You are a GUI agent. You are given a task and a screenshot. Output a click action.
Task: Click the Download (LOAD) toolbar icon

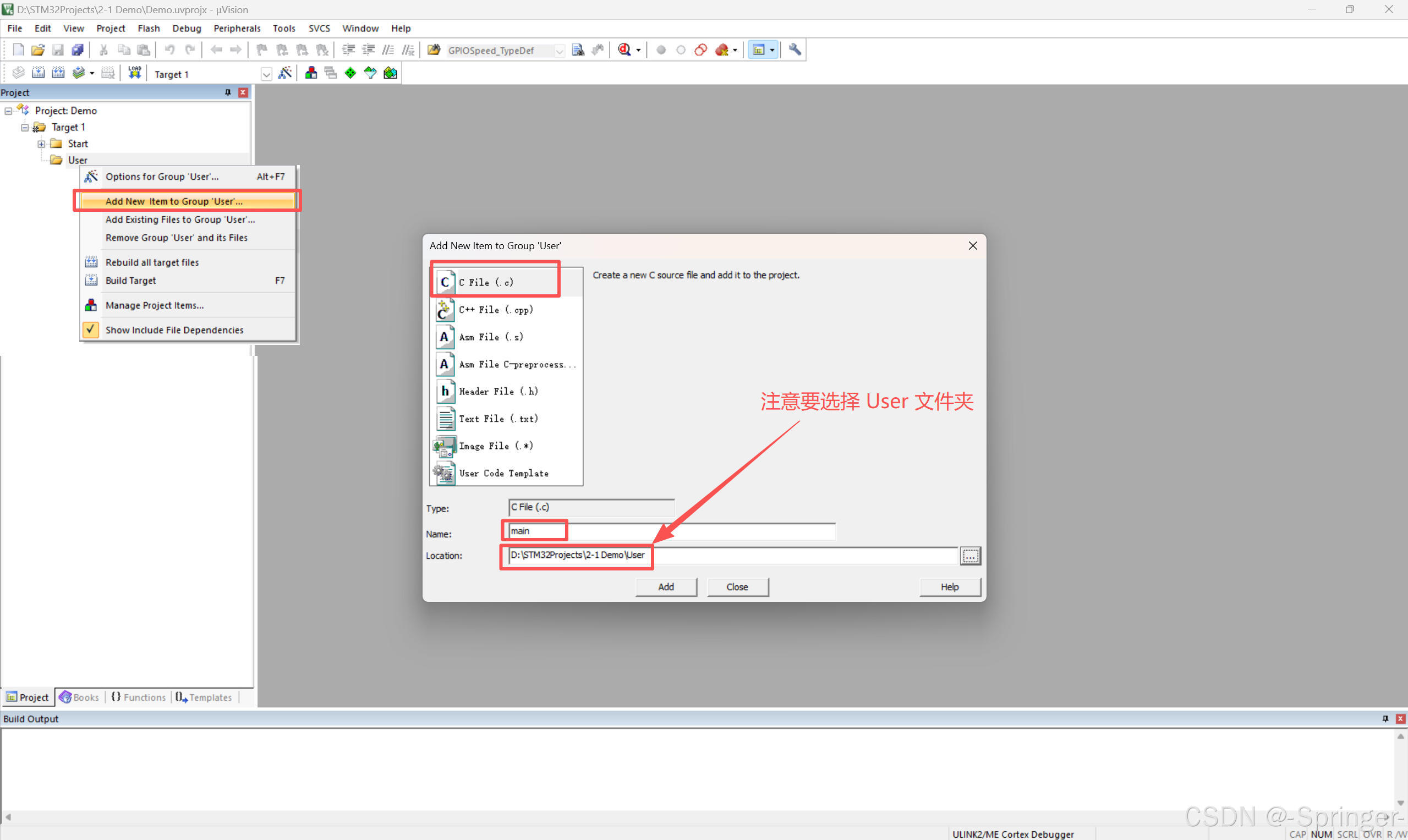point(134,73)
